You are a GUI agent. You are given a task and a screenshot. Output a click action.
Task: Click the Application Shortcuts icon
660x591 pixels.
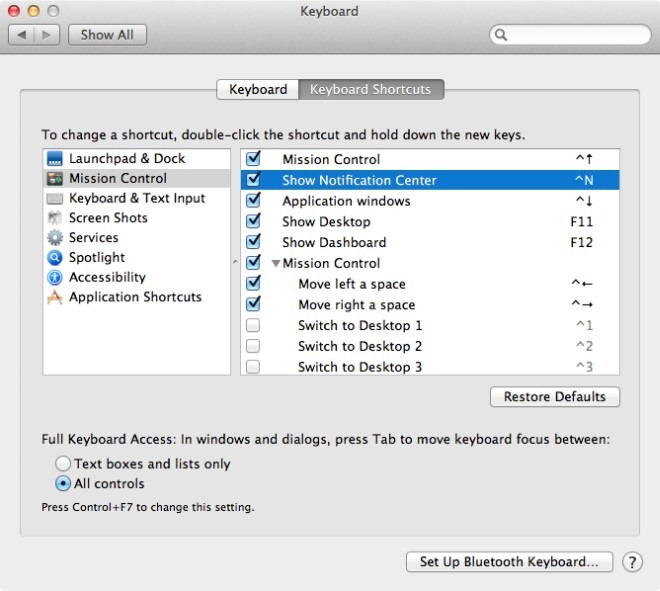(x=55, y=297)
